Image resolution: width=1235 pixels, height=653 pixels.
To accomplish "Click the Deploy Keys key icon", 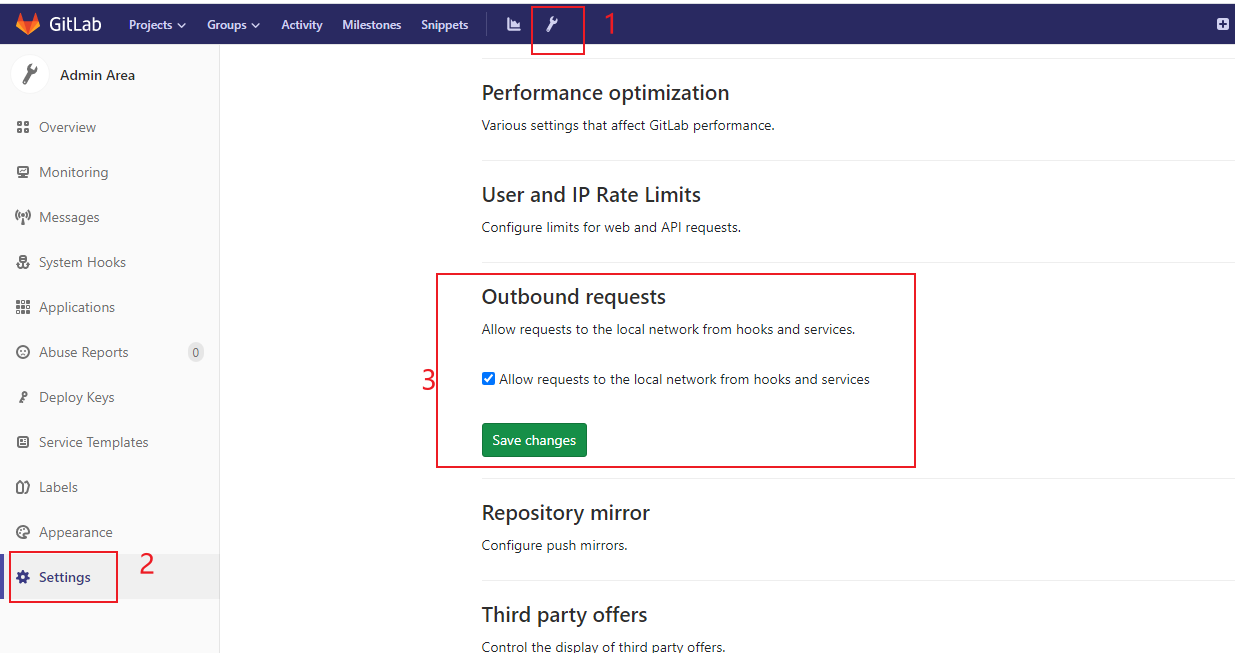I will (x=23, y=397).
